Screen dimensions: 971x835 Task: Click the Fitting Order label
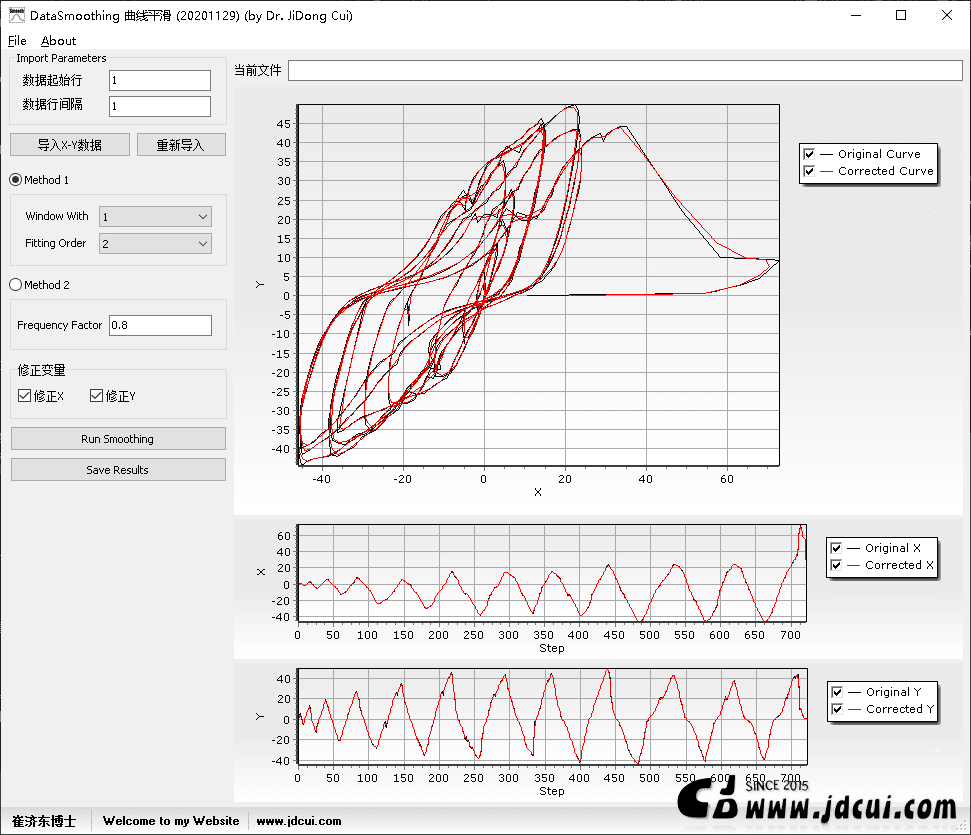coord(56,243)
